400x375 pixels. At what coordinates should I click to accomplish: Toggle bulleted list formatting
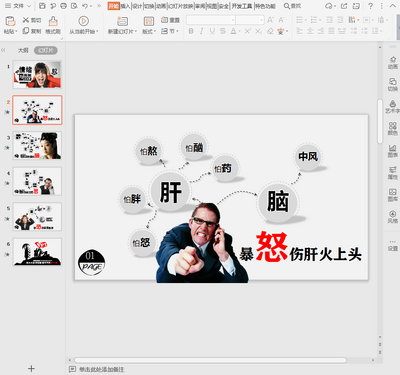pyautogui.click(x=300, y=20)
